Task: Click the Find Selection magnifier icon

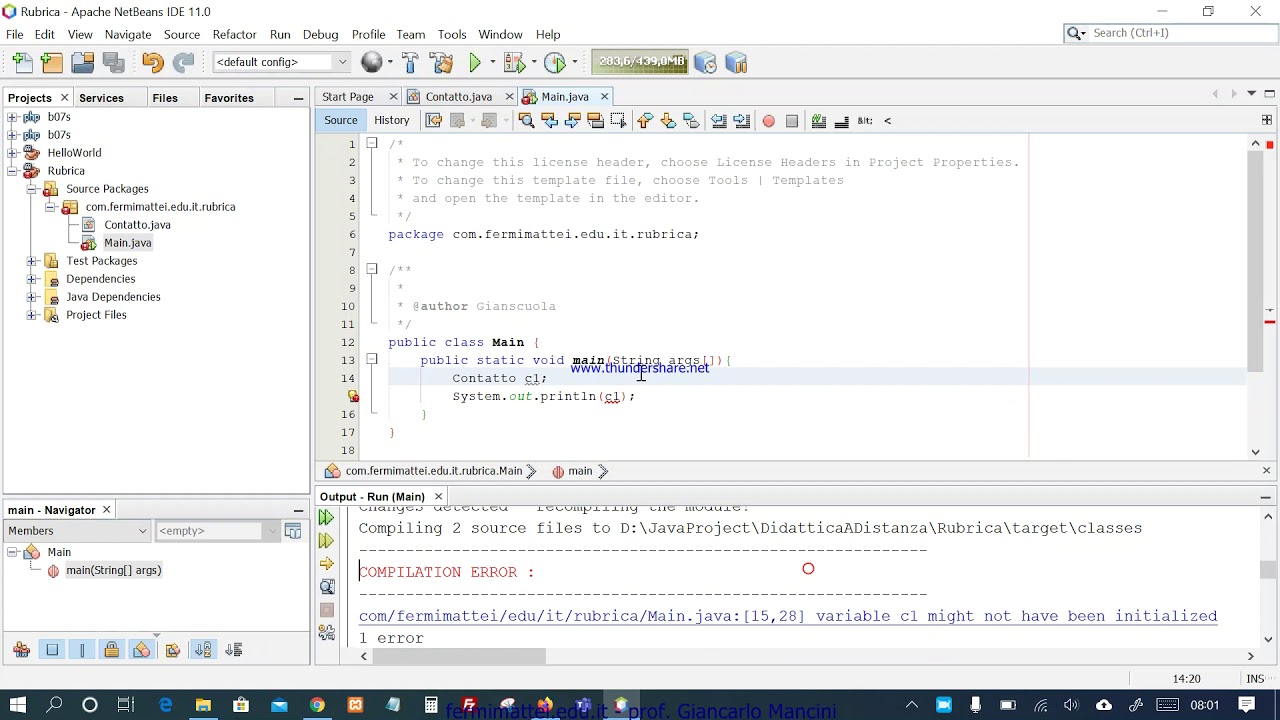Action: click(526, 120)
